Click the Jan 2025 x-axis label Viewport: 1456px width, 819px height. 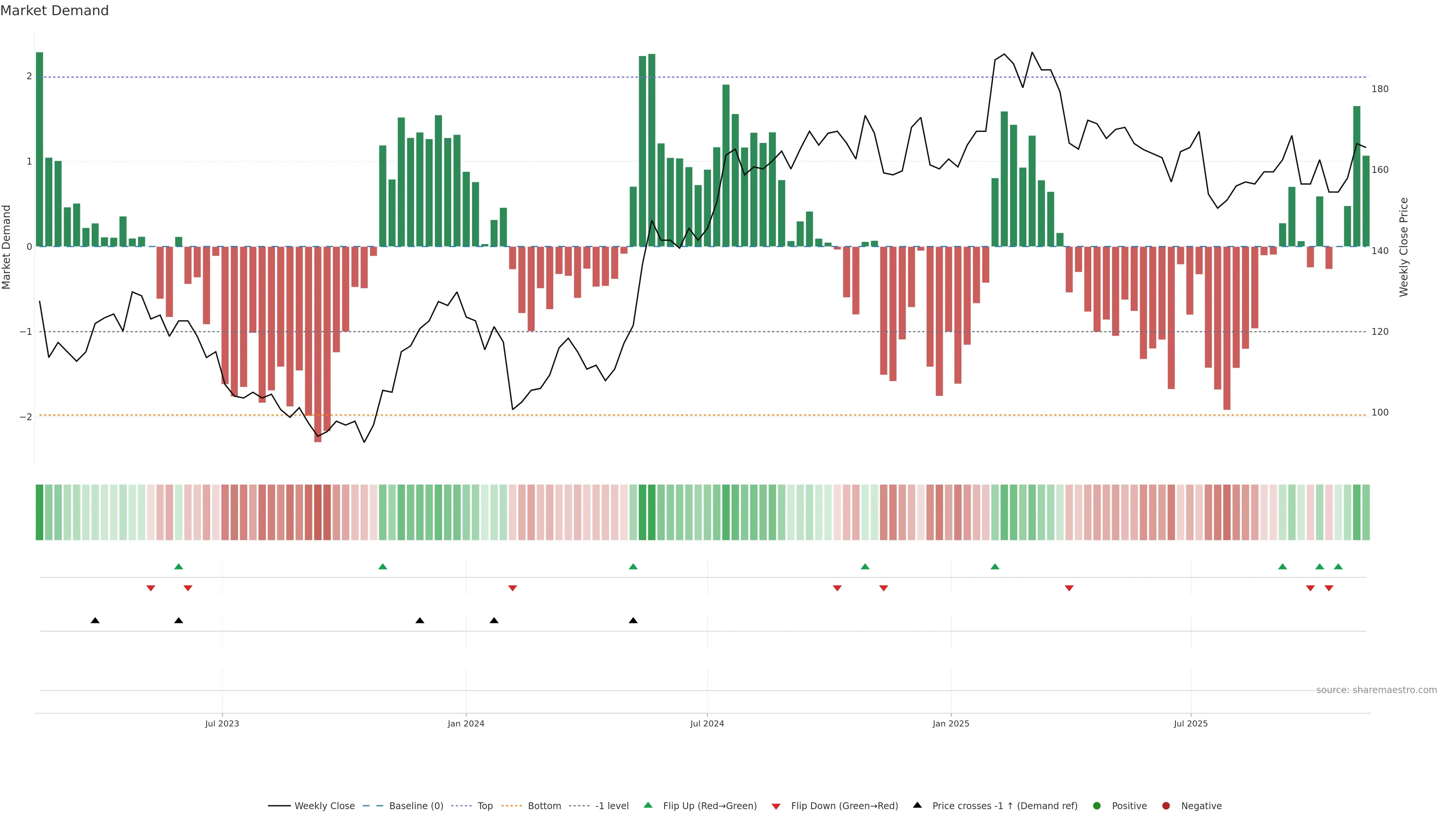(951, 723)
